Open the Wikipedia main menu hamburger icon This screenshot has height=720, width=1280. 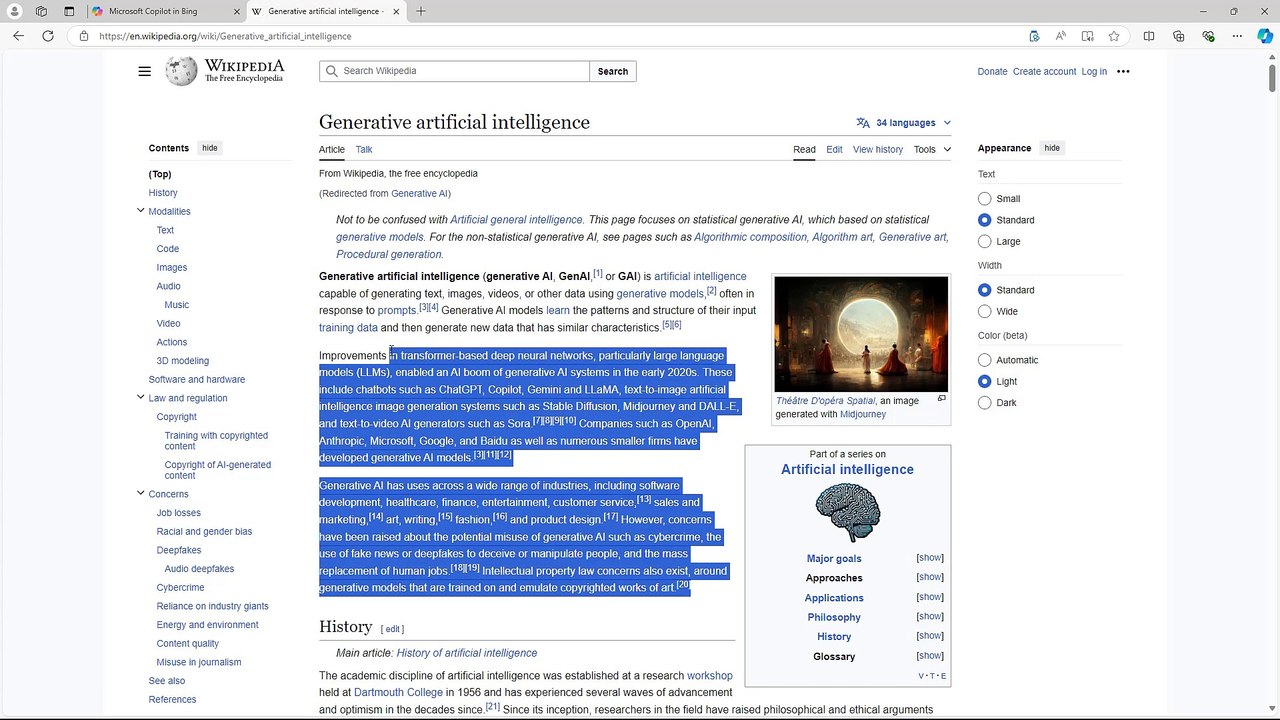pyautogui.click(x=145, y=71)
